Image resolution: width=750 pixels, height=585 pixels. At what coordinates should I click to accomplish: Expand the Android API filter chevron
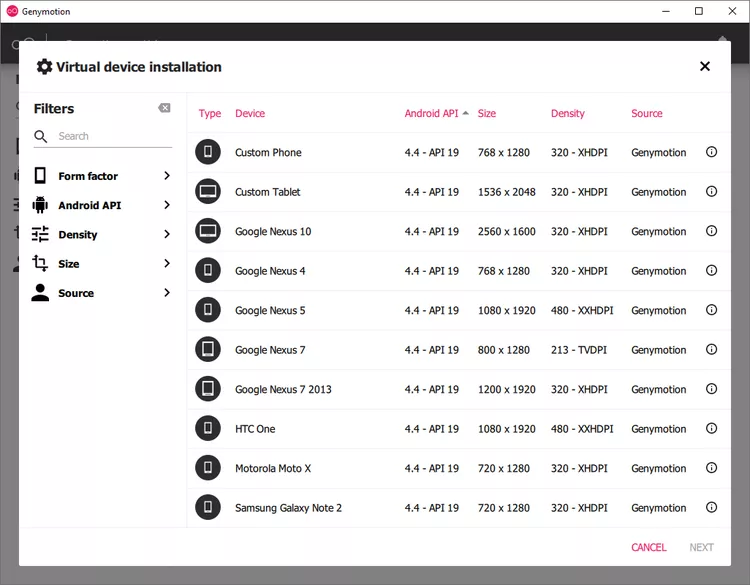click(166, 205)
